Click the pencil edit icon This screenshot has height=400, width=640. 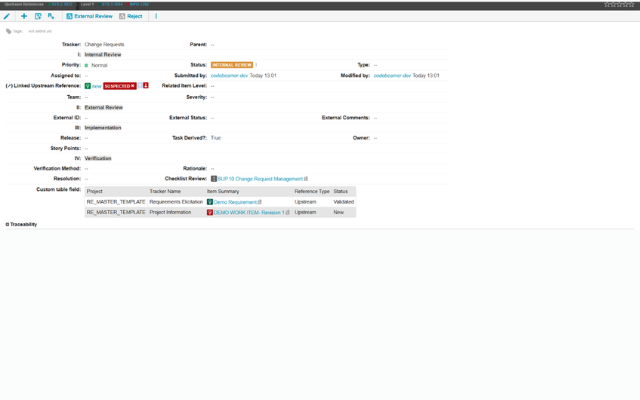(7, 16)
